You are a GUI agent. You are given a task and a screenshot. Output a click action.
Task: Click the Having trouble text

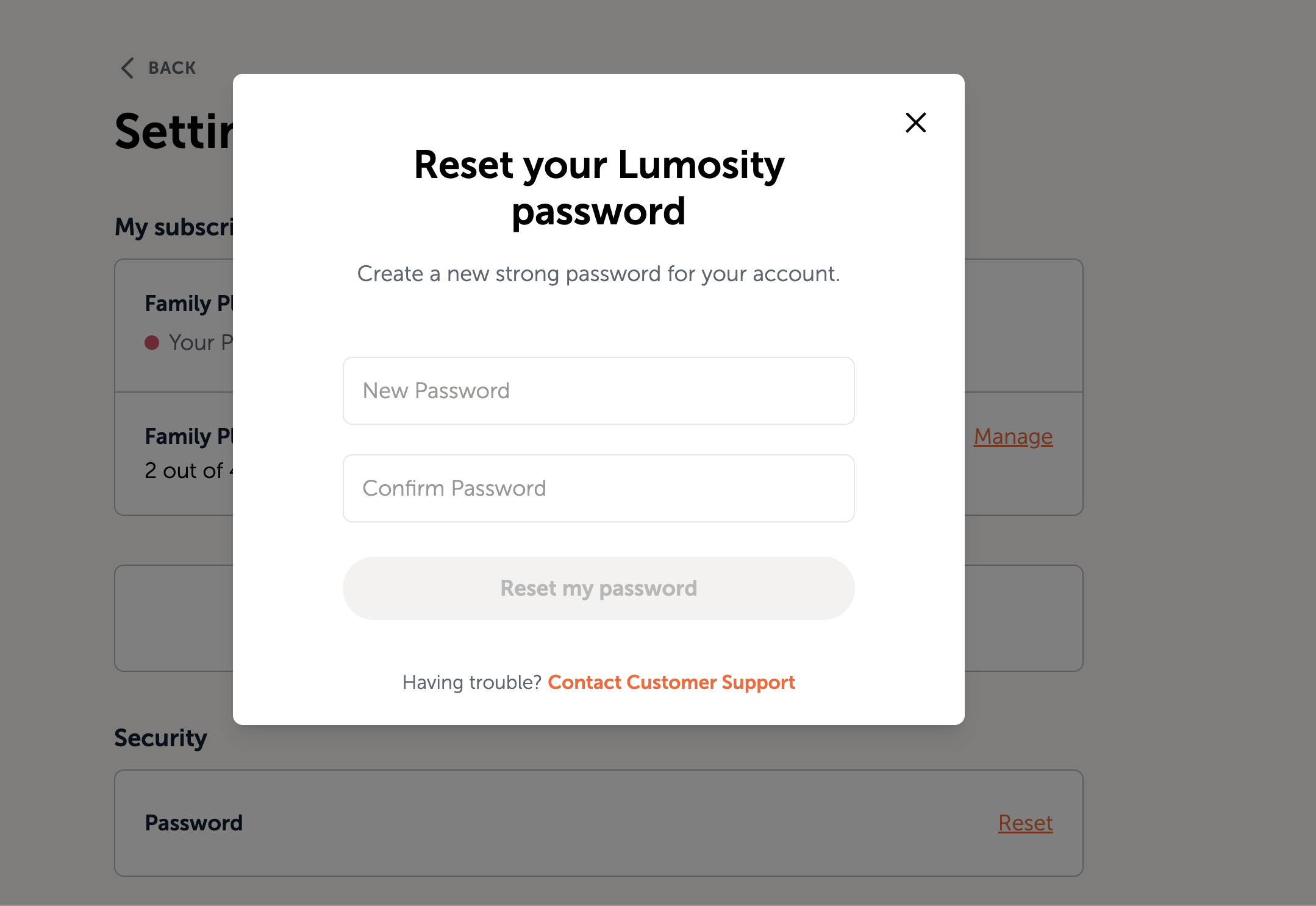473,682
